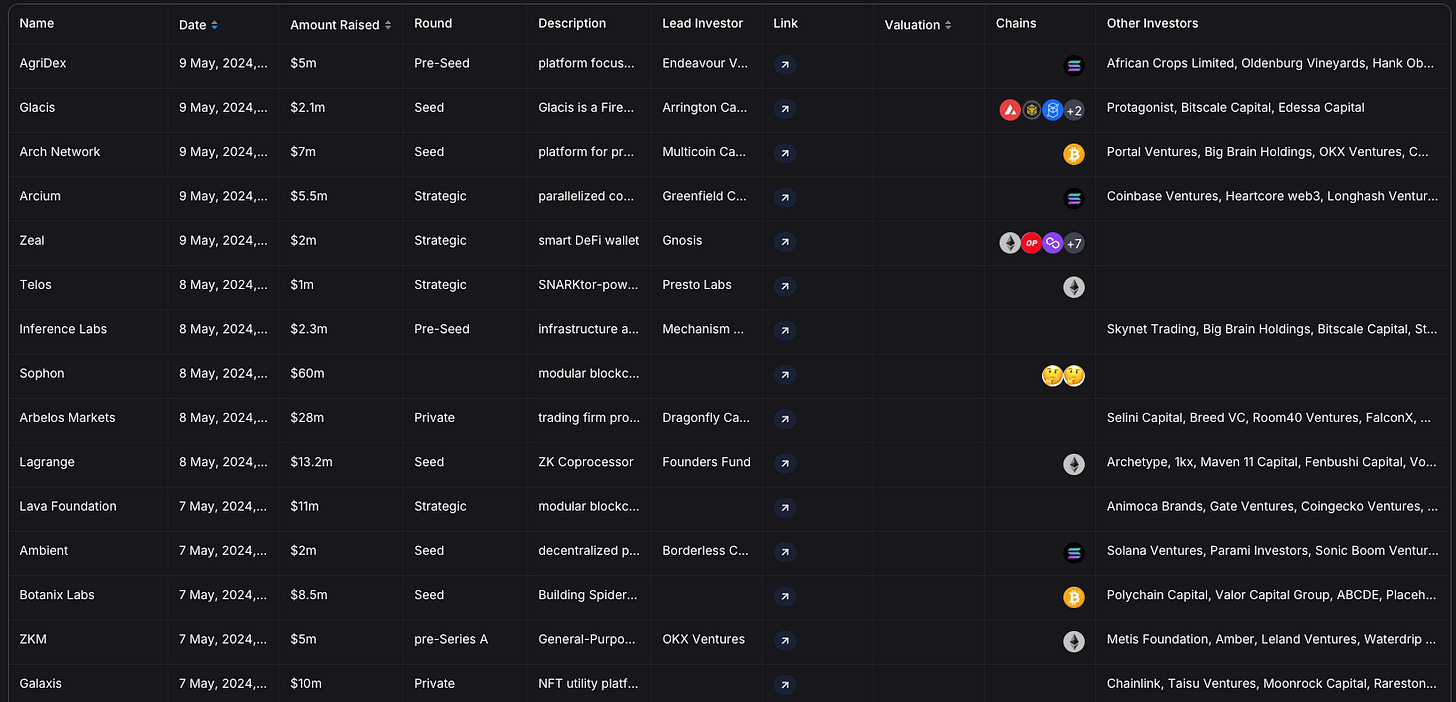Click the Solana chain icon in AgriDex row
1456x702 pixels.
tap(1074, 66)
